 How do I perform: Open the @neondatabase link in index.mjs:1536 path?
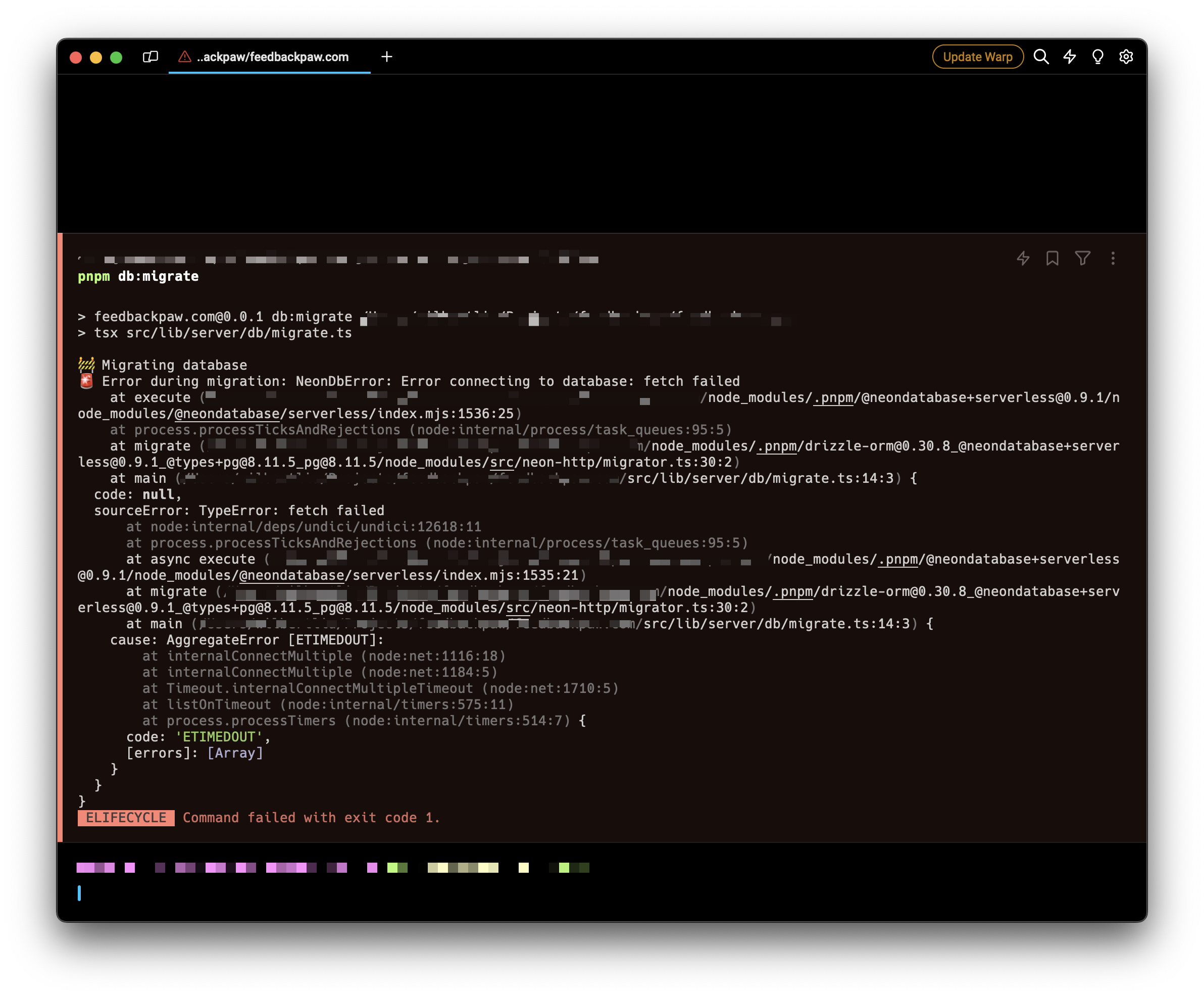coord(227,414)
